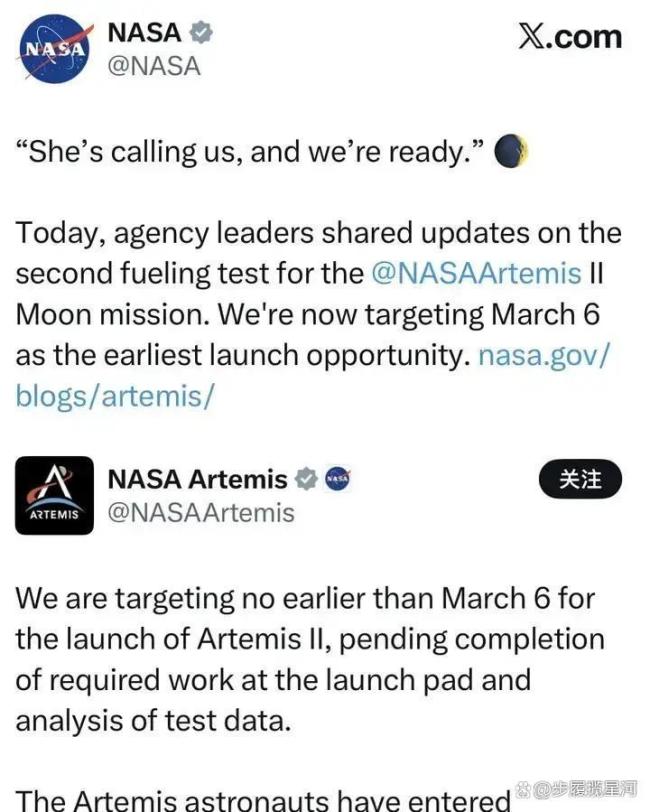Click small NASA affiliation badge beside Artemis
Screen dimensions: 650x812
(x=338, y=479)
